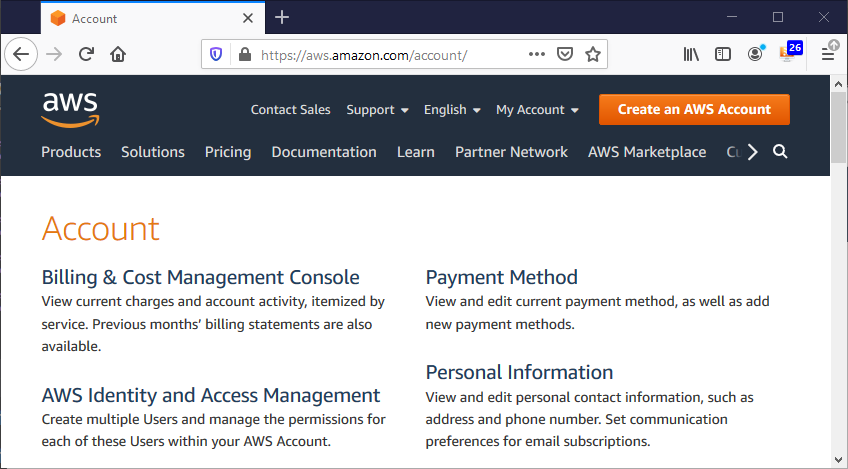Open the AWS site search magnifier
848x469 pixels.
click(780, 152)
